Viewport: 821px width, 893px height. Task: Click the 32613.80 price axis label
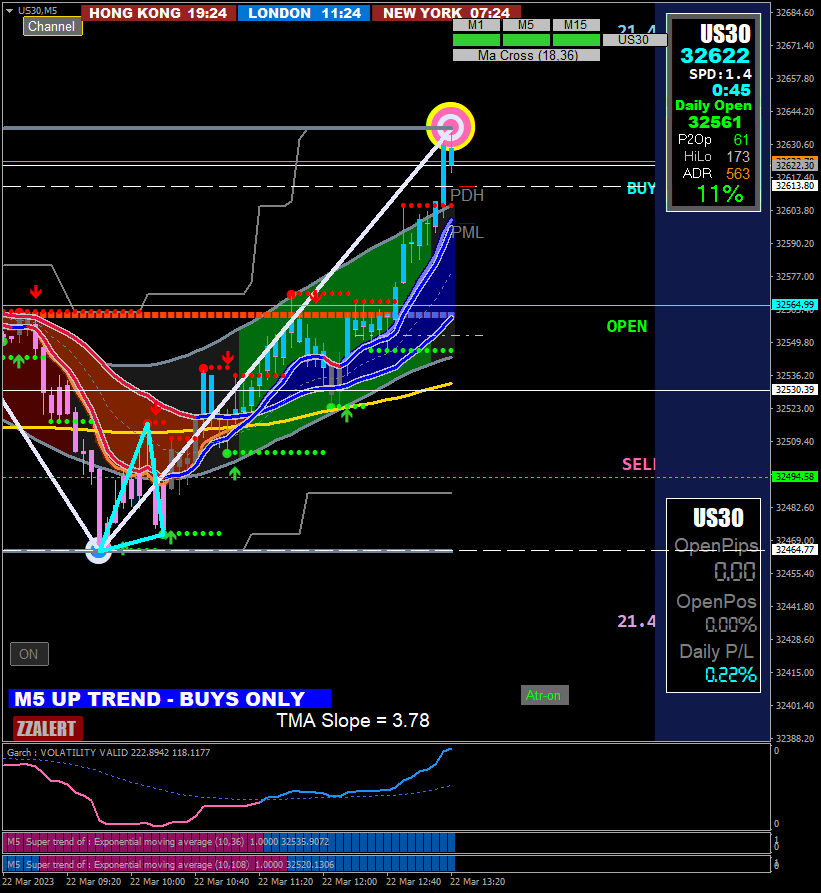pyautogui.click(x=795, y=186)
